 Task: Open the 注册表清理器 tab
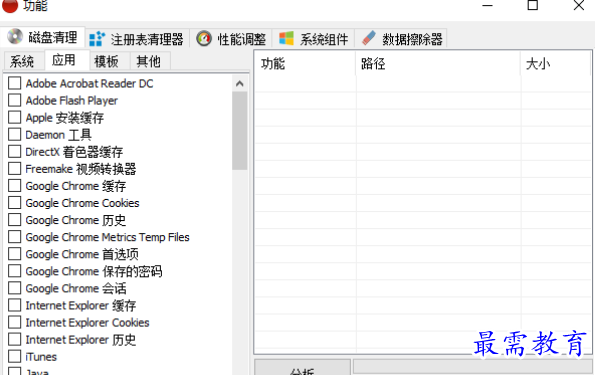point(137,39)
